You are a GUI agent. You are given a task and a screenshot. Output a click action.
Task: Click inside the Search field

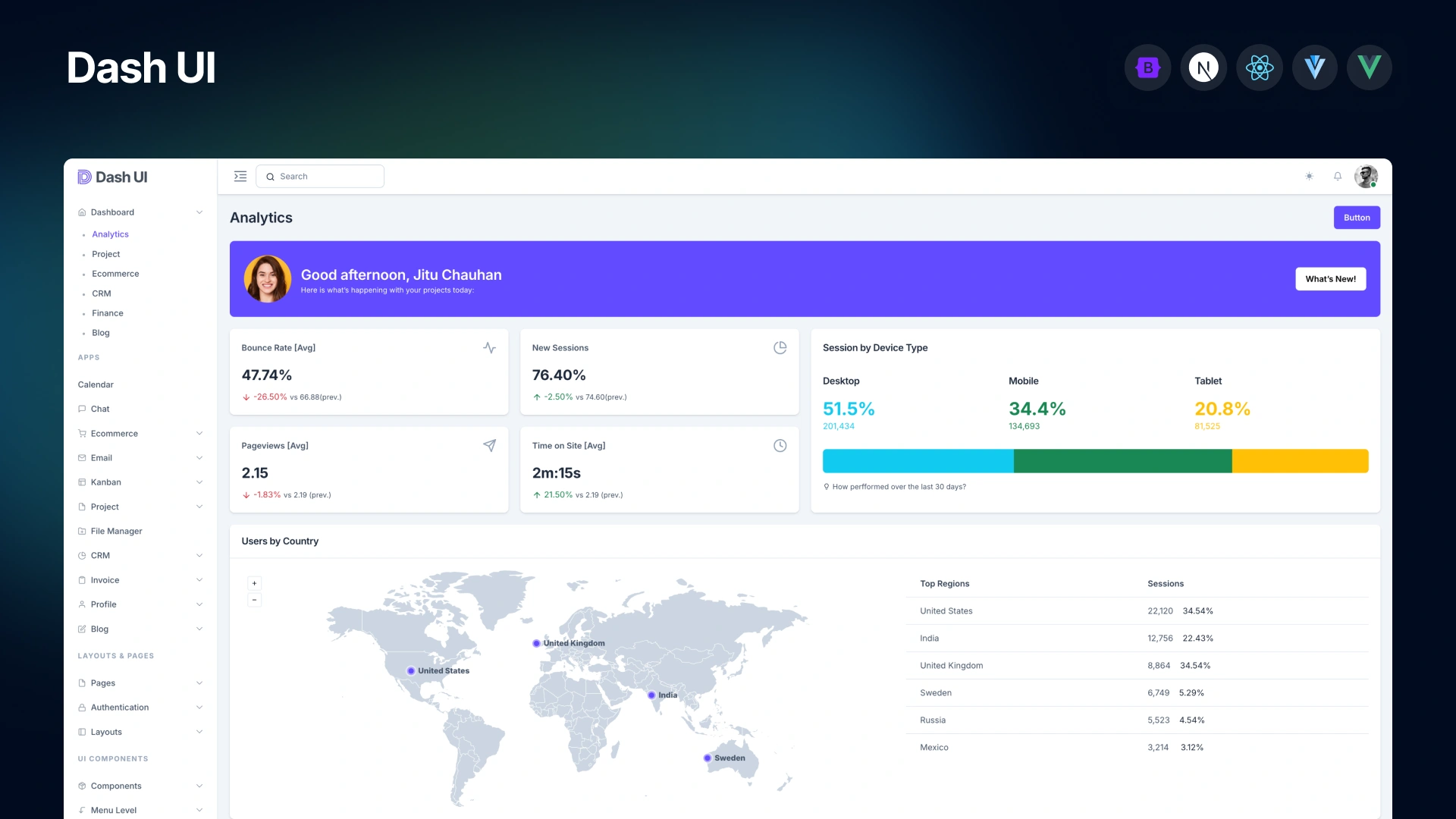coord(320,176)
